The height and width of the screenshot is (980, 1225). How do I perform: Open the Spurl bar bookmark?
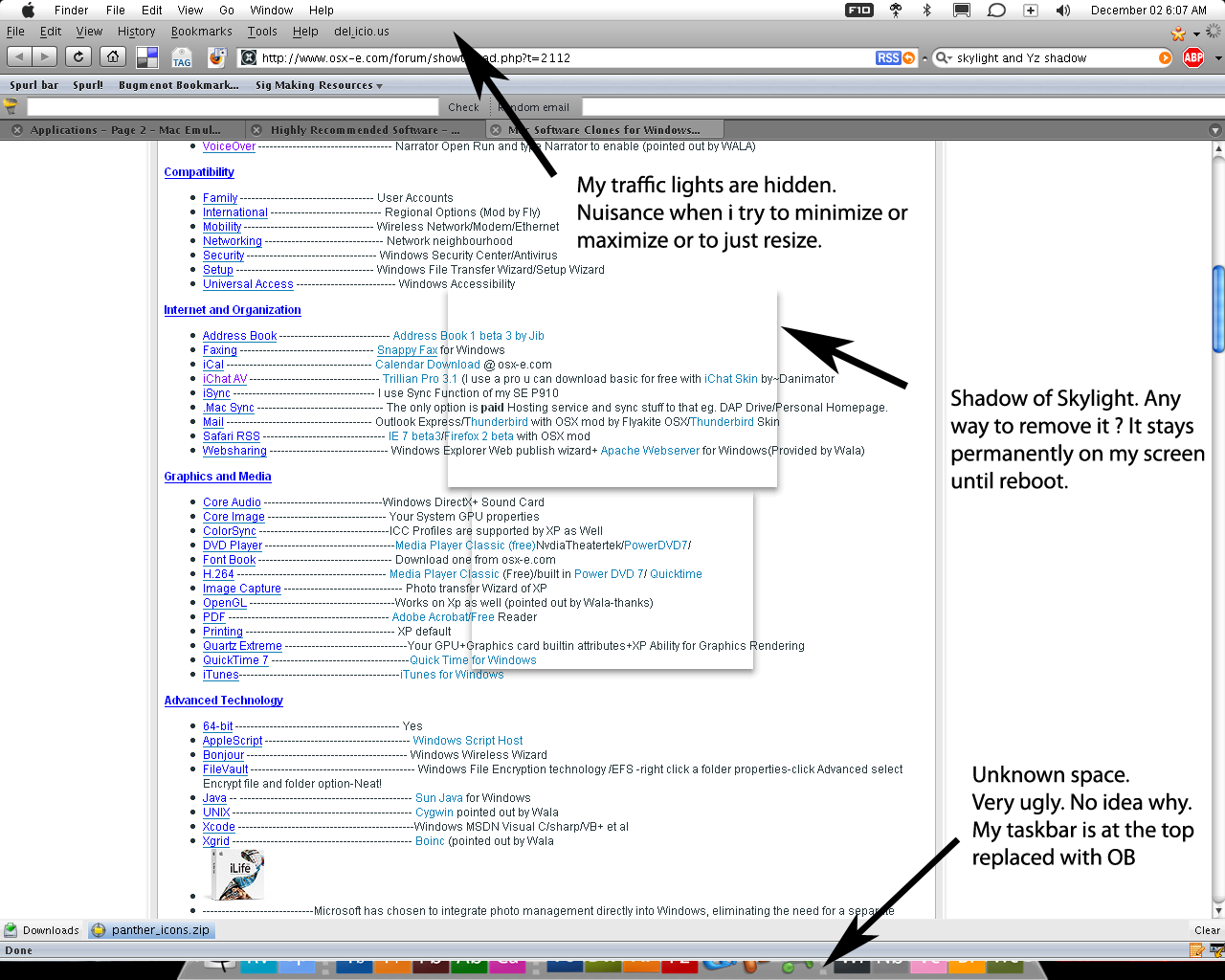[x=34, y=85]
